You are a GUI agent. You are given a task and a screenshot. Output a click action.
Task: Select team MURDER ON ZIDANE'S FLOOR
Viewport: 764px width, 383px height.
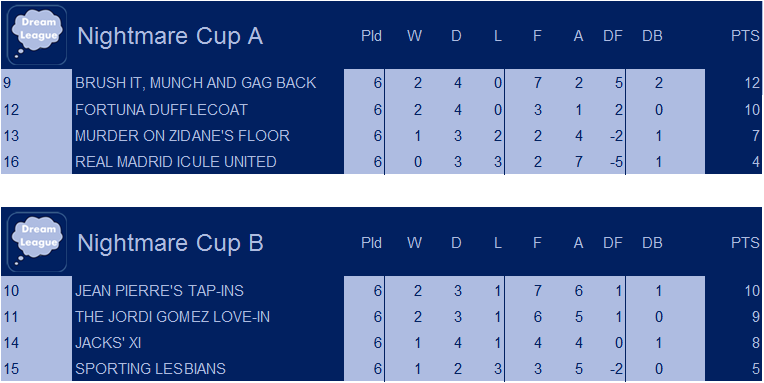pyautogui.click(x=182, y=135)
